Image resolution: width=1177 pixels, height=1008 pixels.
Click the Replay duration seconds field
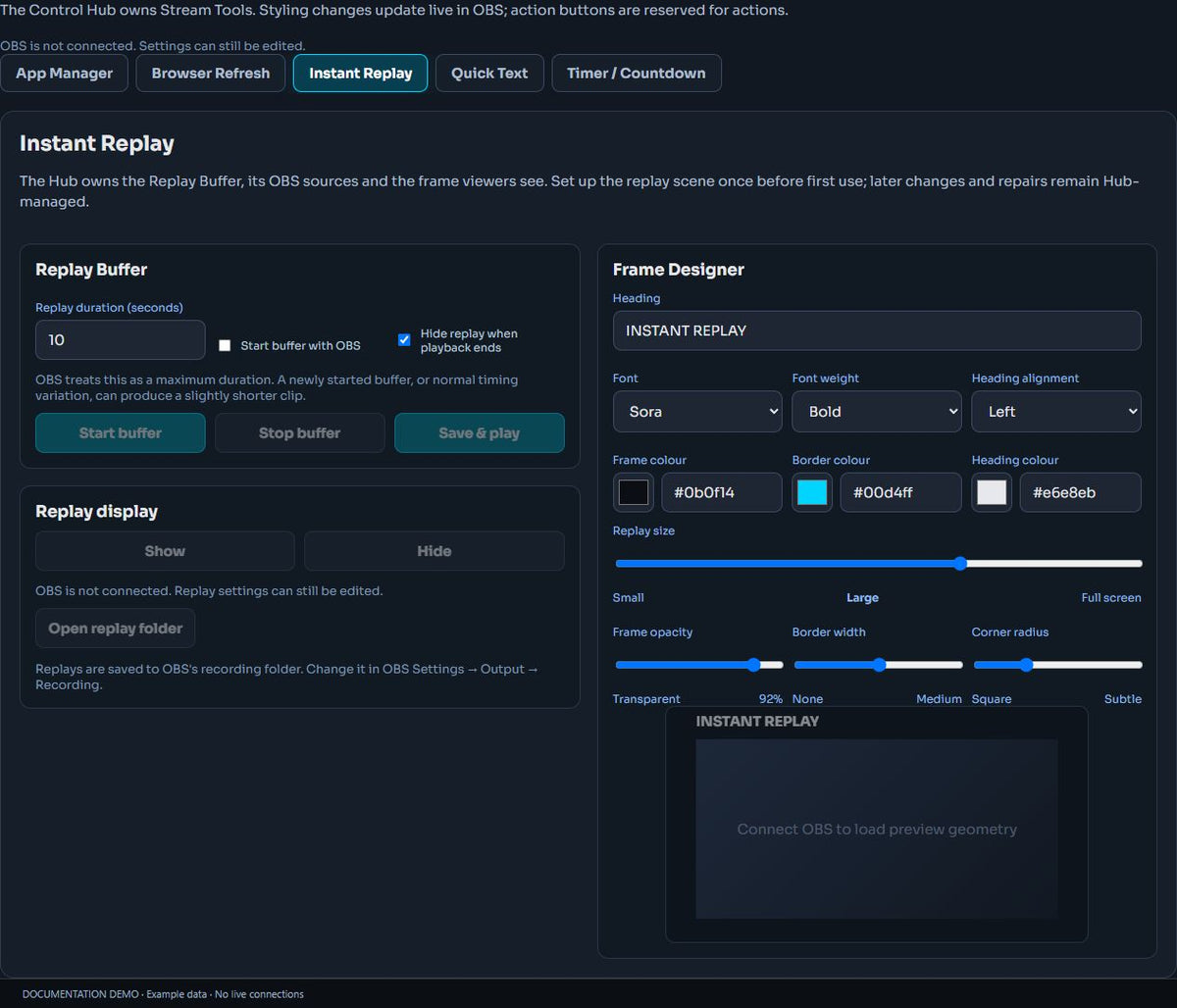(121, 339)
